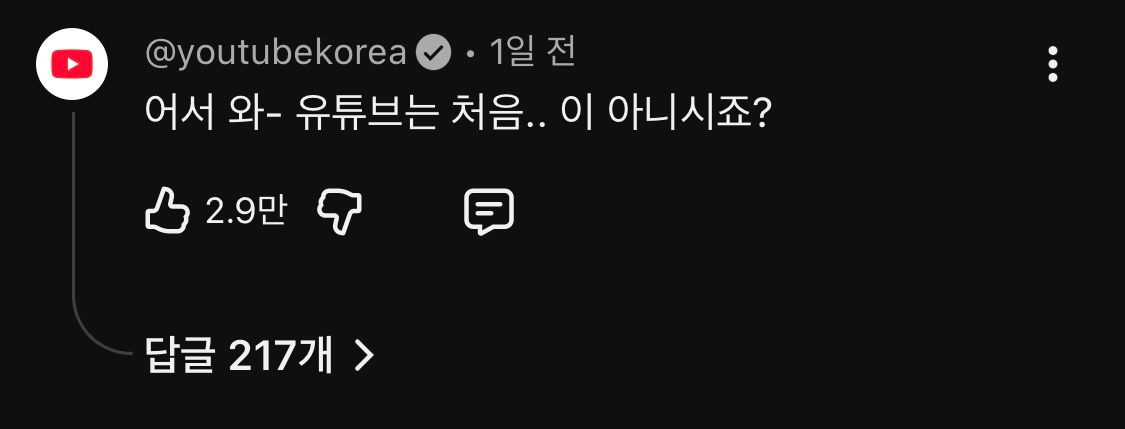Click the 217 reply count number
Screen dimensions: 1125x429
(x=261, y=356)
